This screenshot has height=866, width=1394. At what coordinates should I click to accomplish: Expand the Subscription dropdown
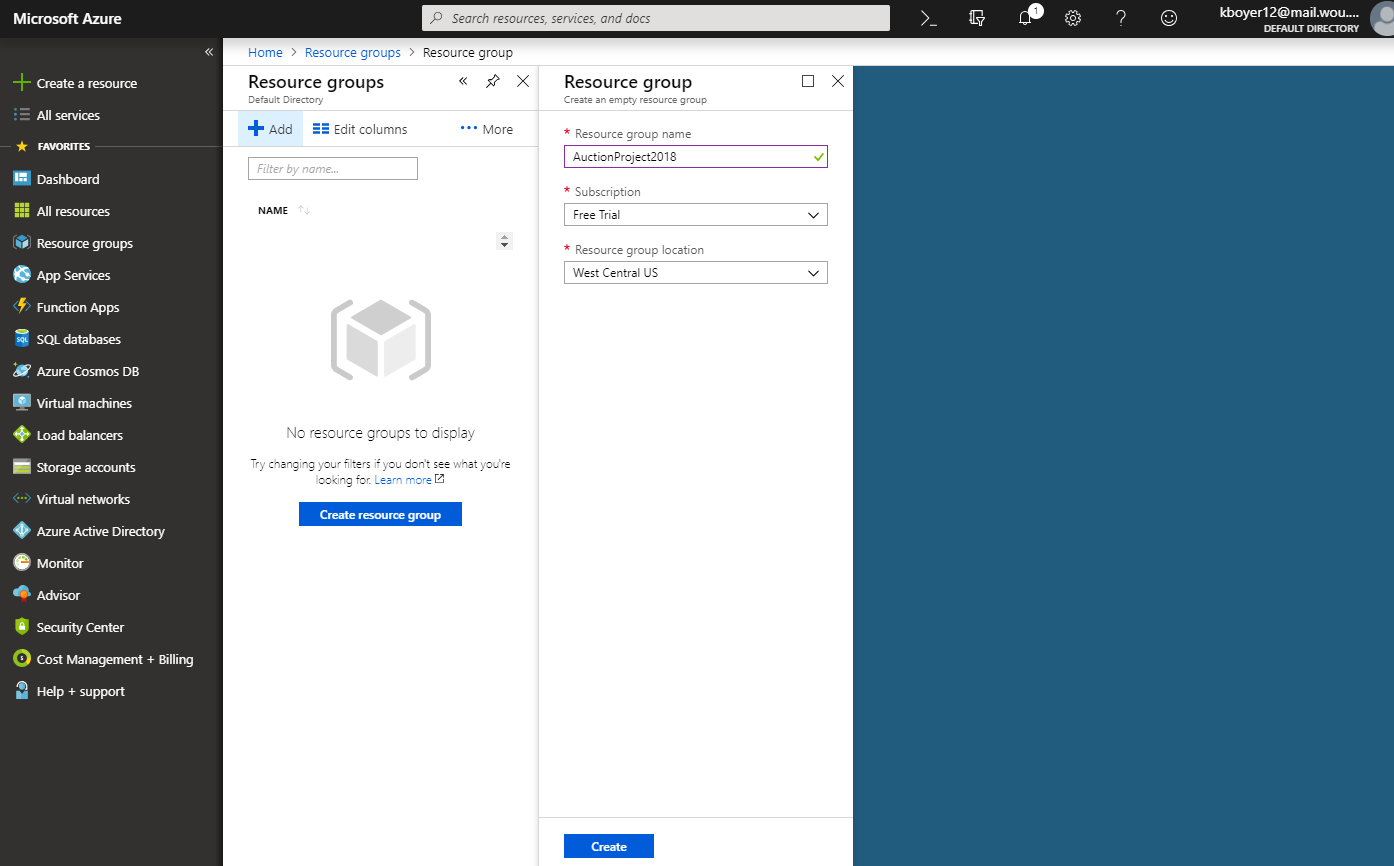click(x=695, y=215)
